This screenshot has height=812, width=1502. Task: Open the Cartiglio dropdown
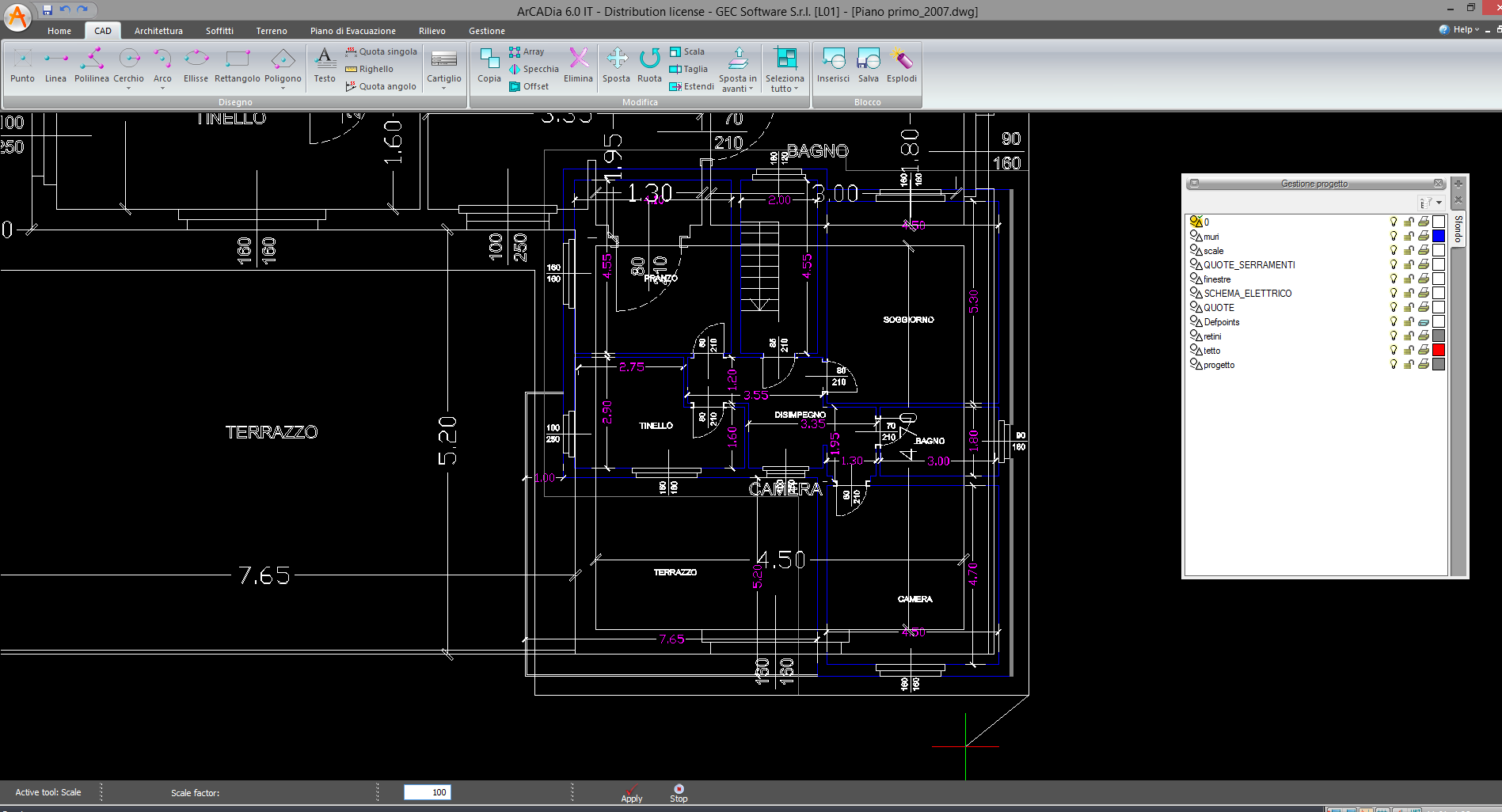pyautogui.click(x=443, y=88)
